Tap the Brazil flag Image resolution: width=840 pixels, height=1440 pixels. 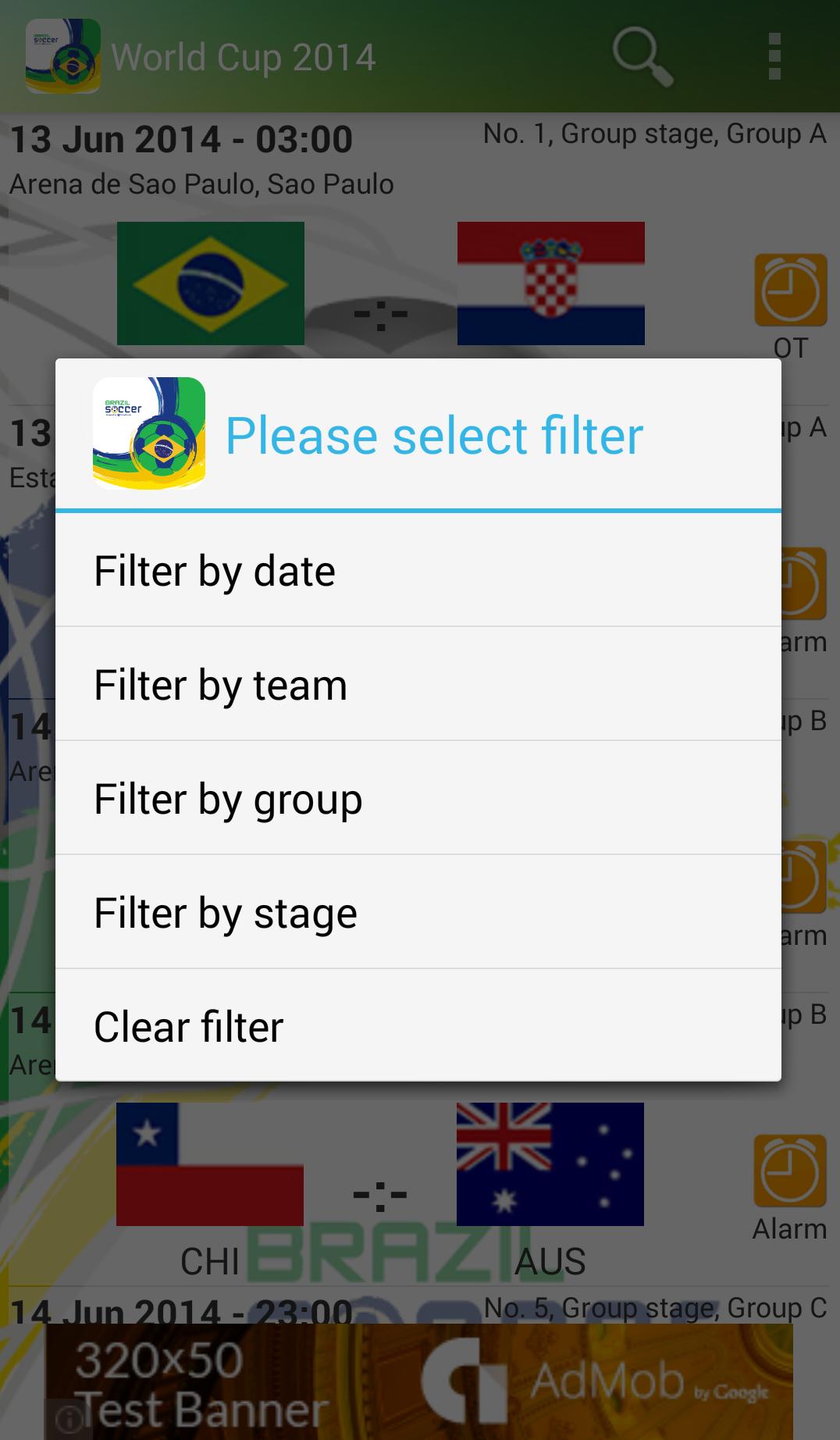click(211, 283)
